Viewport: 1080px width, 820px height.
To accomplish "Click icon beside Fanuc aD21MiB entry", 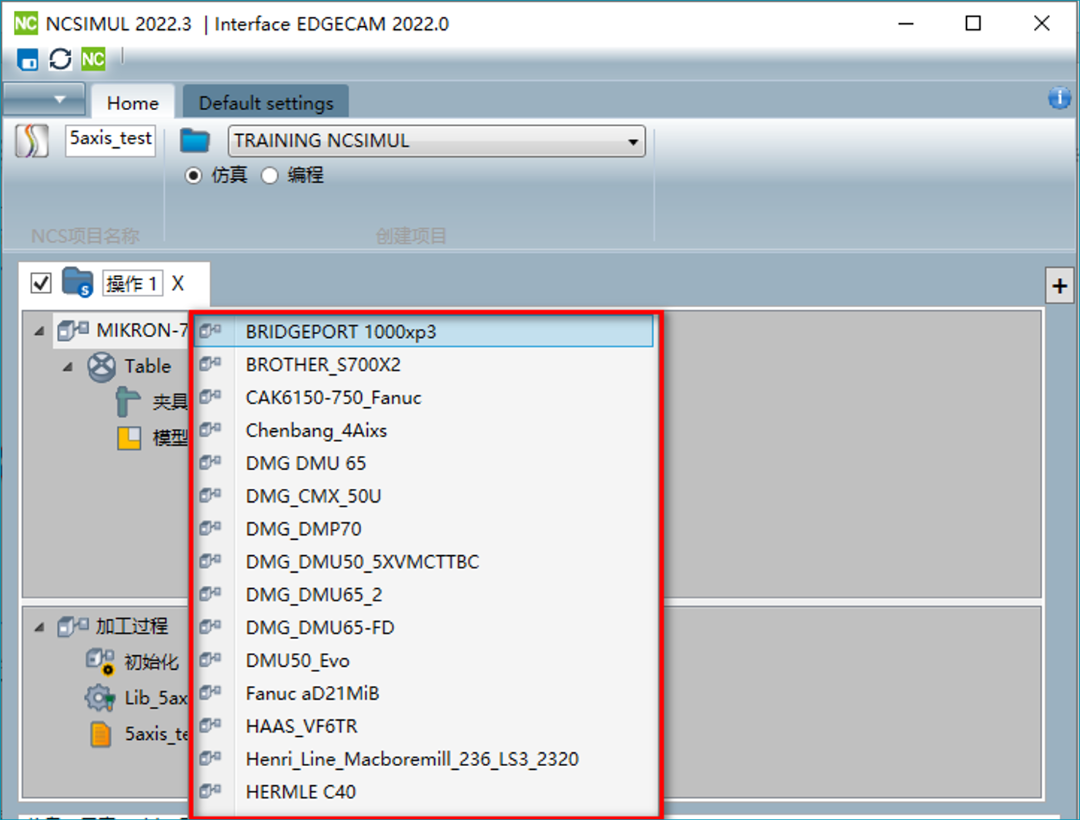I will [x=210, y=693].
